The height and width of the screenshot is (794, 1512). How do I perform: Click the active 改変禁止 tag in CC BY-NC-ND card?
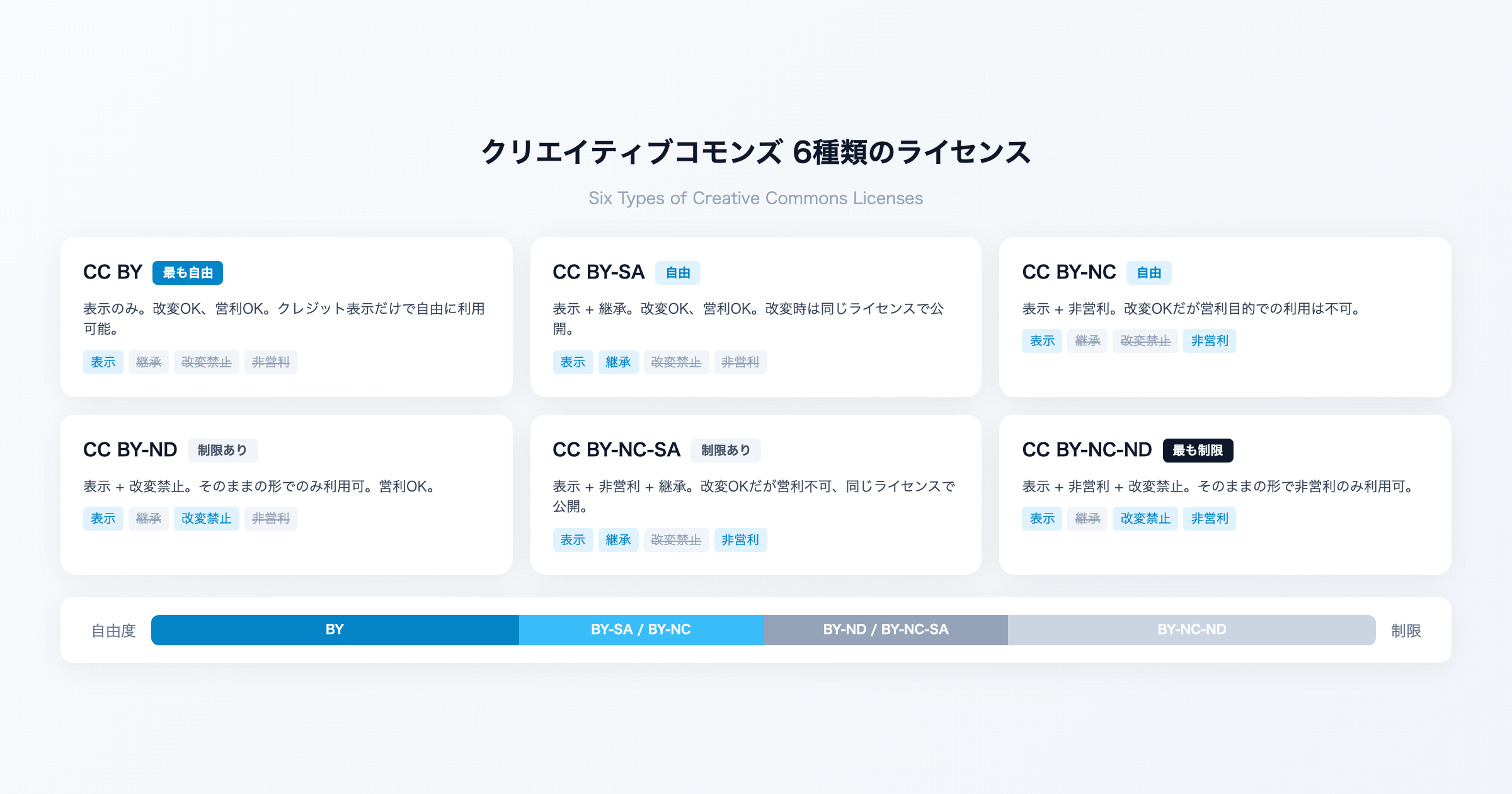[1145, 519]
